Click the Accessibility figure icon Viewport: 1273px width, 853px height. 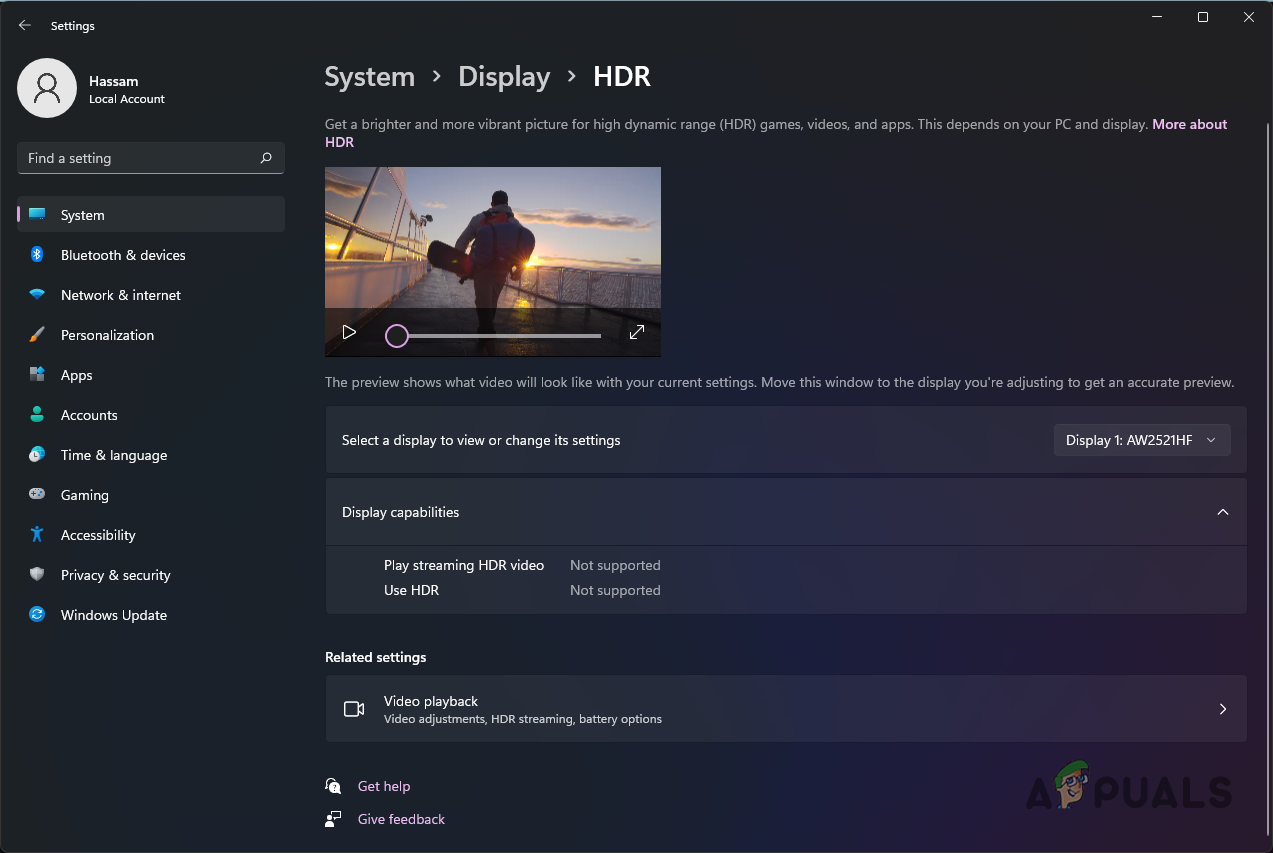[x=37, y=535]
